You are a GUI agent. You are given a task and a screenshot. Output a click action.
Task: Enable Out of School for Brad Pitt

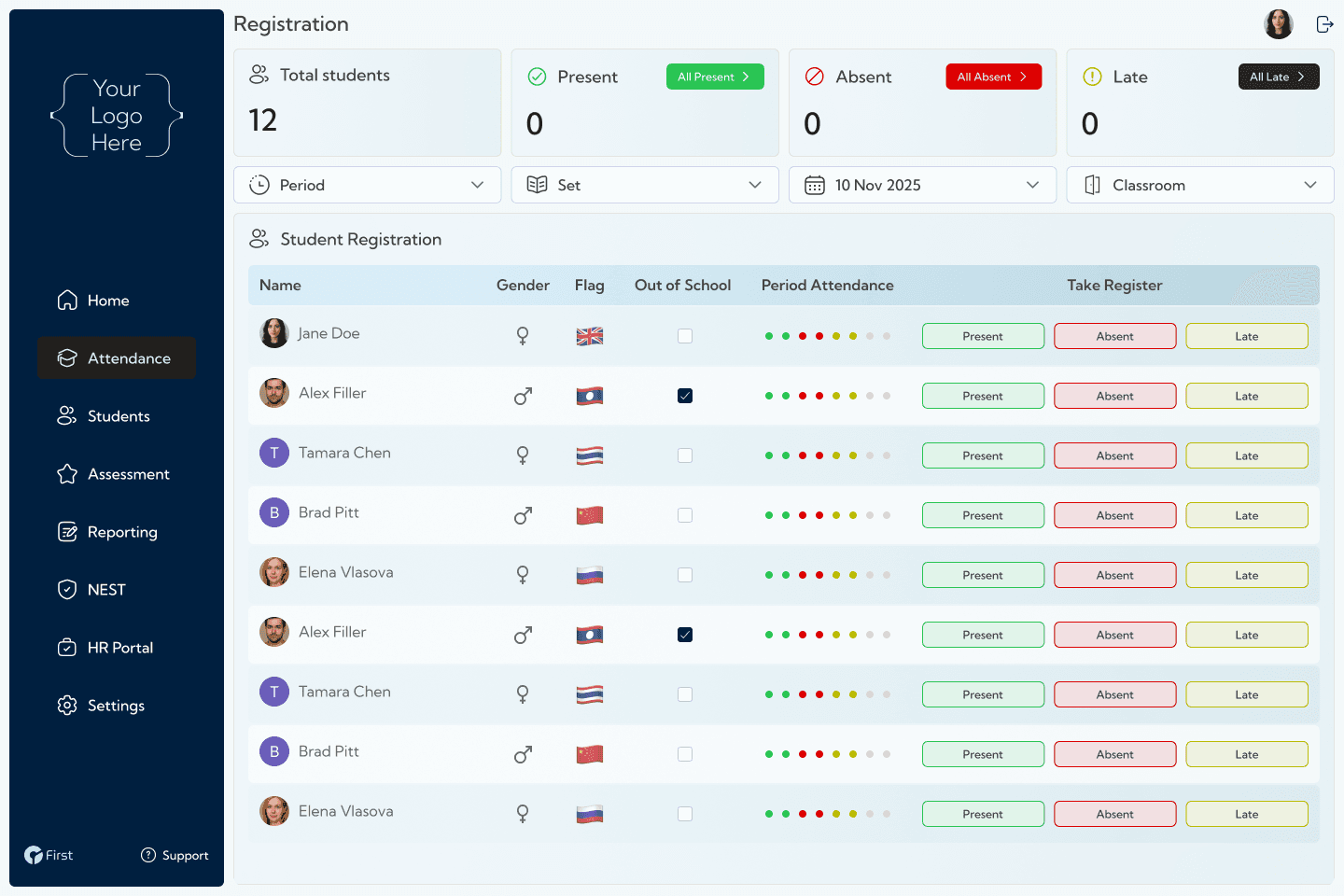685,514
